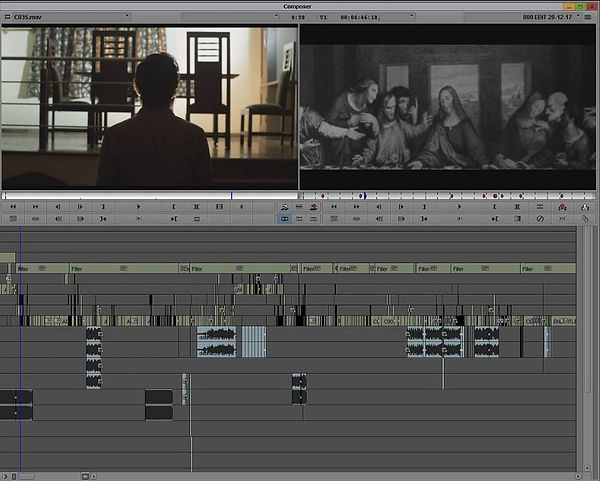Step forward ten frames in record monitor
Image resolution: width=600 pixels, height=481 pixels.
pyautogui.click(x=401, y=219)
